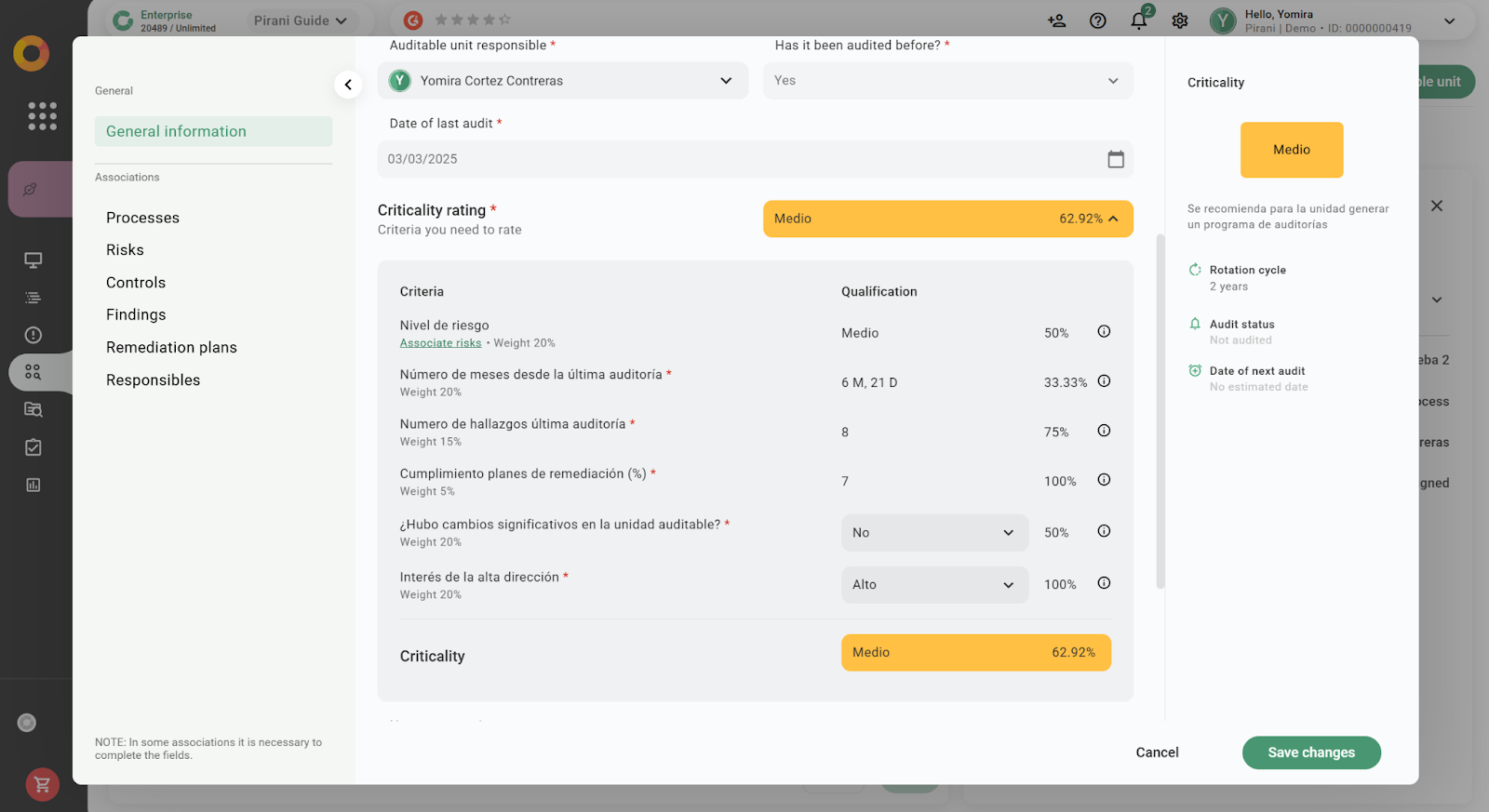Open Interés de la alta dirección Alto dropdown
1489x812 pixels.
point(934,585)
